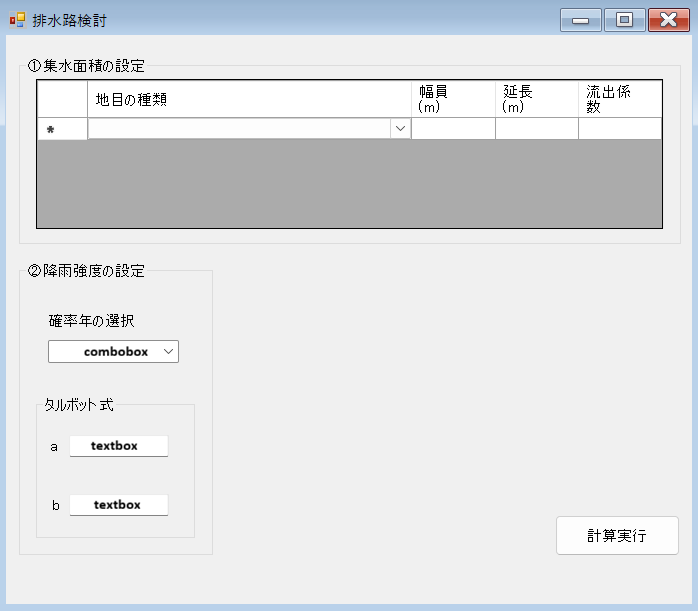698x611 pixels.
Task: Maximize the 排水路検討 window
Action: click(x=624, y=20)
